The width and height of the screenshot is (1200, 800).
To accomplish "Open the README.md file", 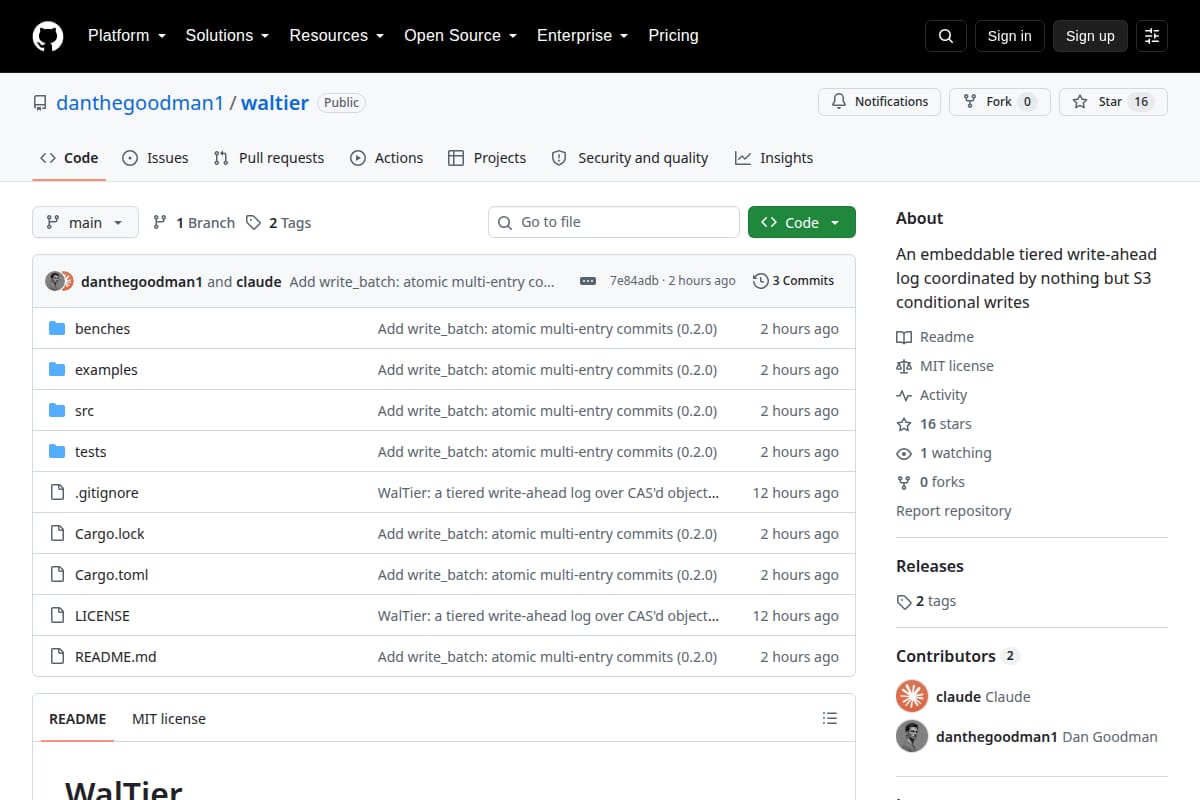I will (x=116, y=657).
